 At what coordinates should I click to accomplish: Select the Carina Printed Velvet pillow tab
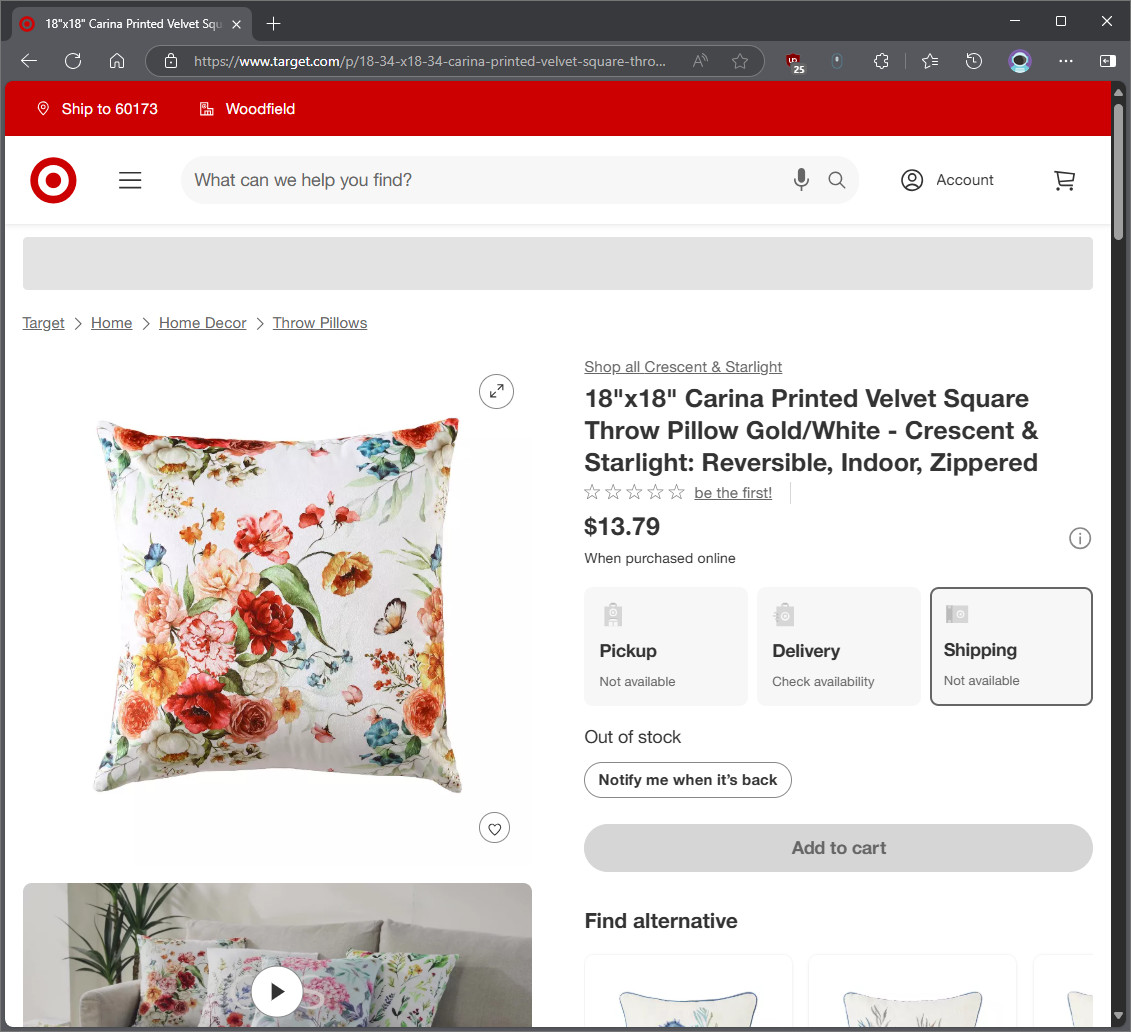[x=133, y=24]
